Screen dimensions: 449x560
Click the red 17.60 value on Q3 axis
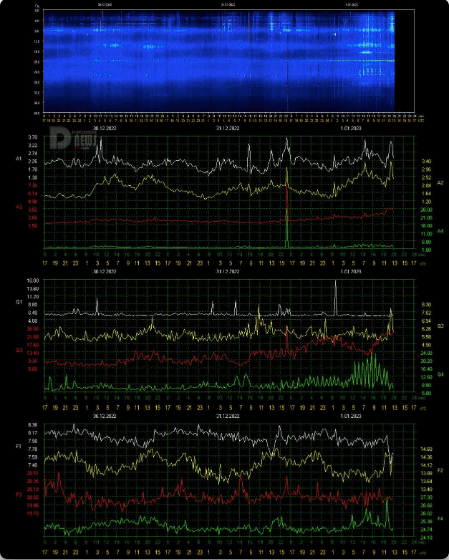coord(33,345)
